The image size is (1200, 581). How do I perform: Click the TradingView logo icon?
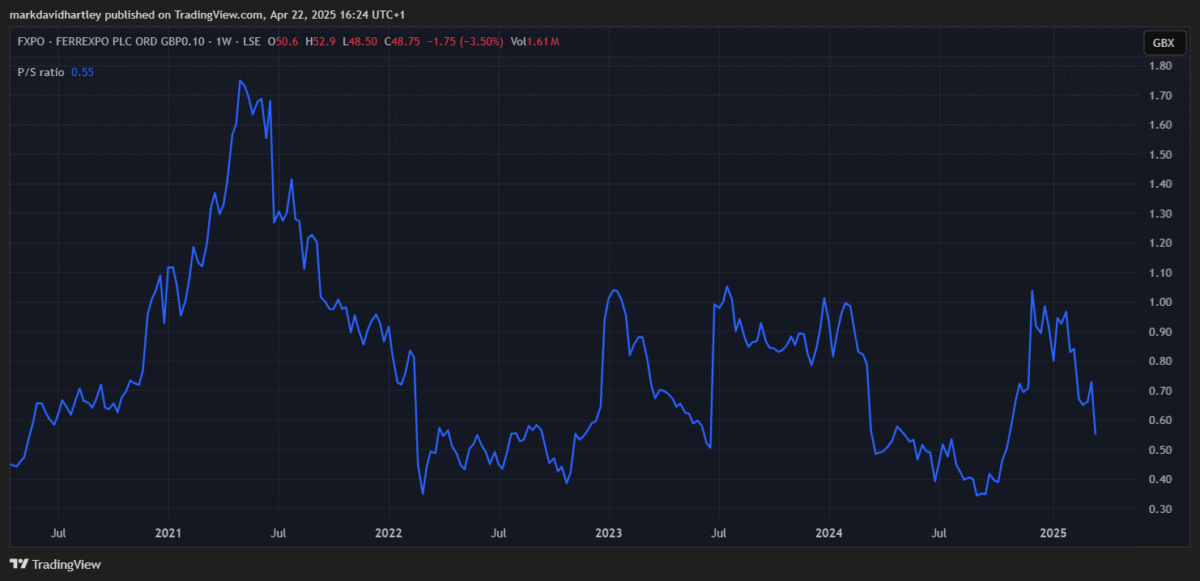coord(20,564)
